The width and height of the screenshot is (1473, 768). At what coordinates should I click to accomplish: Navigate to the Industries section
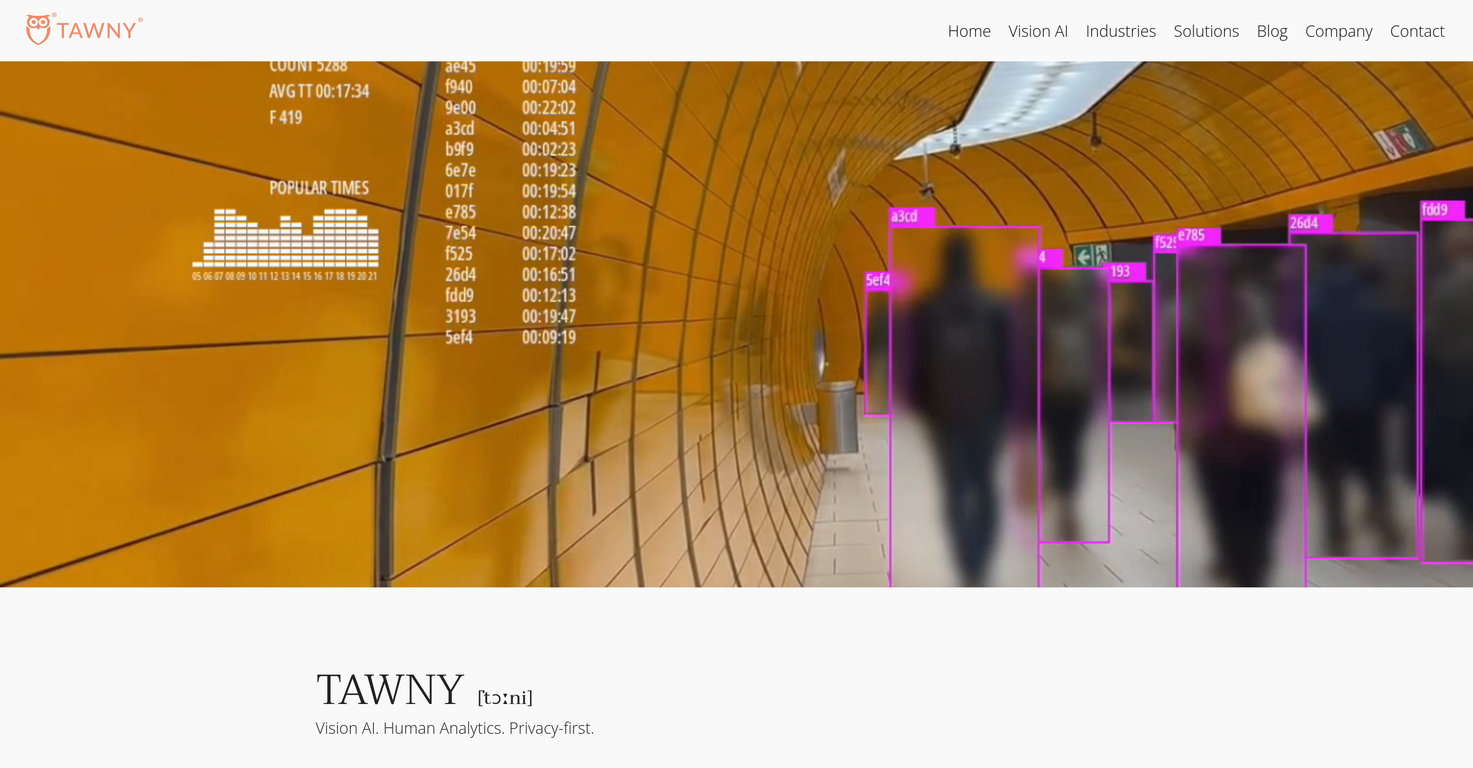1120,31
